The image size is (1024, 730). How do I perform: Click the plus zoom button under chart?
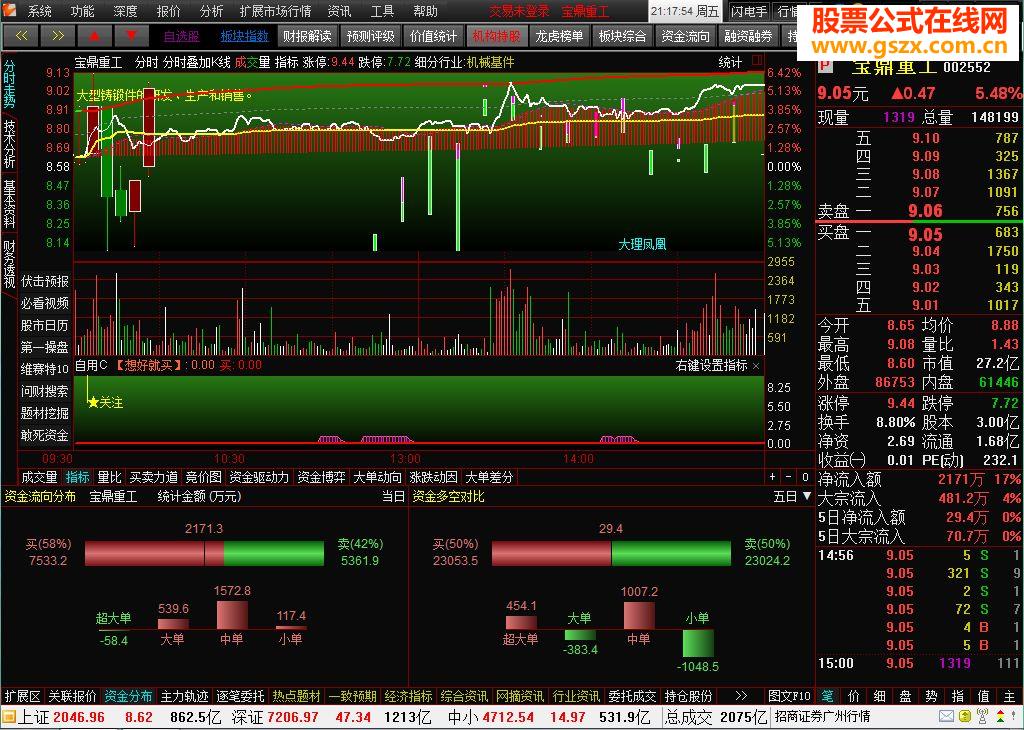(x=773, y=477)
